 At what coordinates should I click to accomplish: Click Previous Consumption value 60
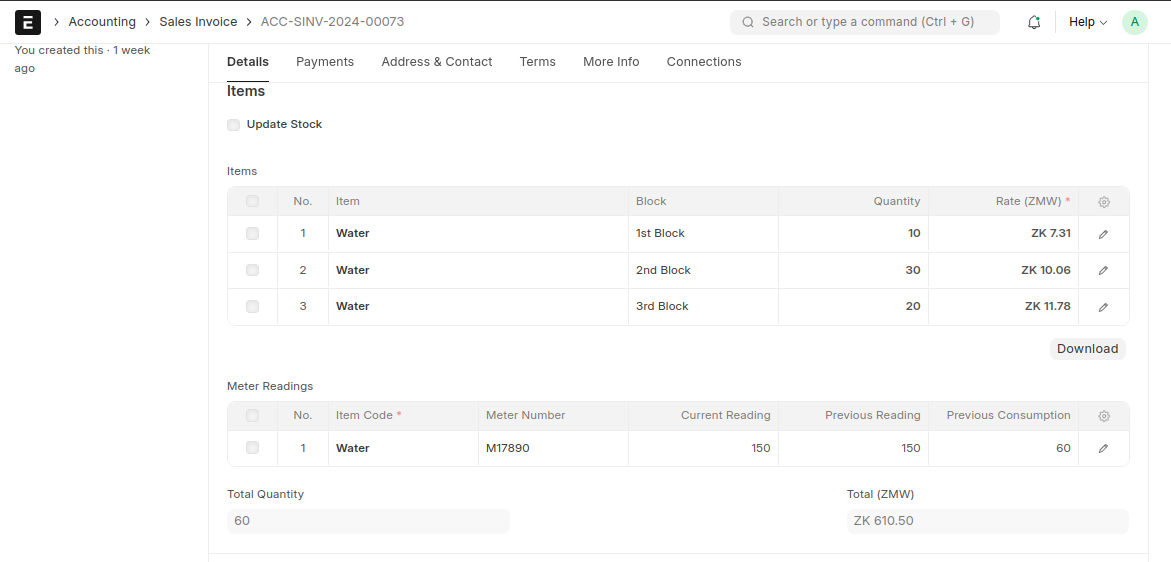coord(1004,449)
